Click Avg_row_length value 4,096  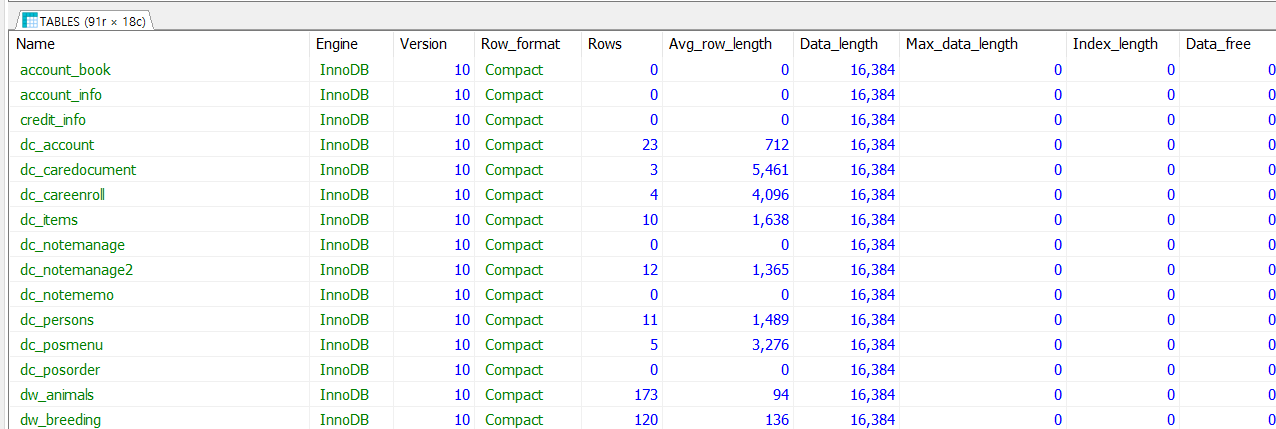pos(770,195)
